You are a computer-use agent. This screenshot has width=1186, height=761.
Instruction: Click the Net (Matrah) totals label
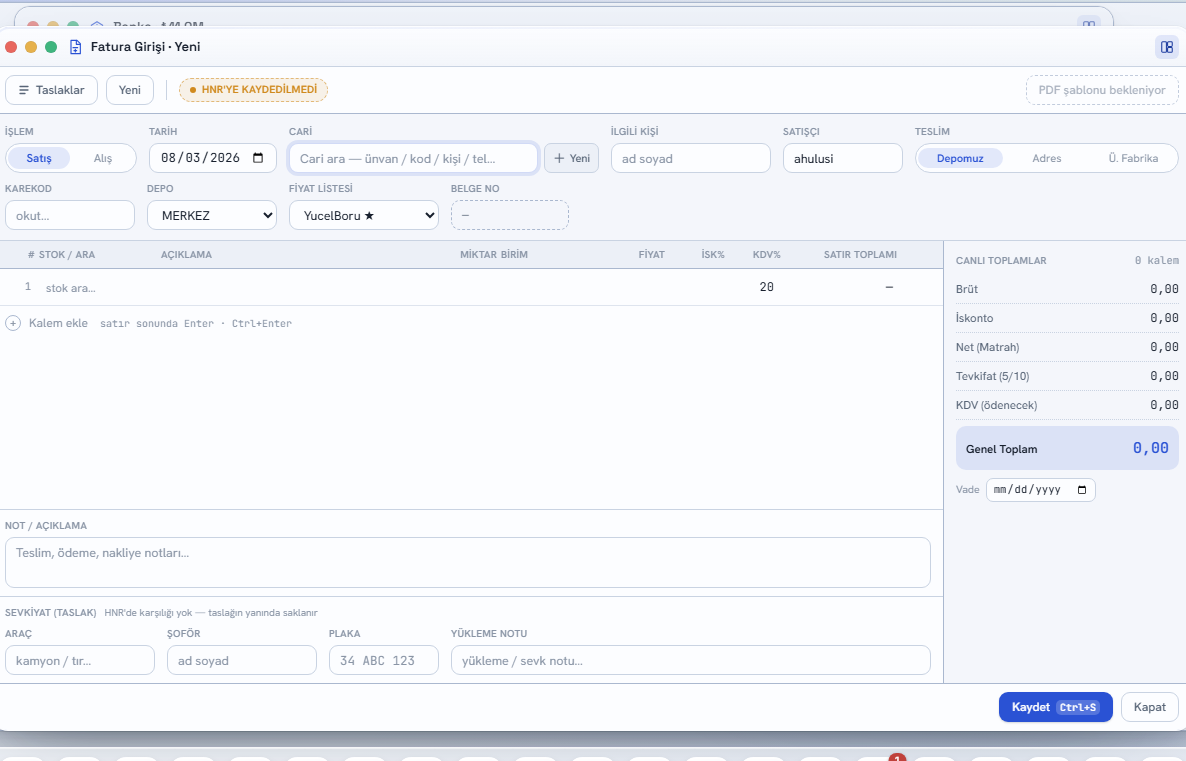click(x=987, y=347)
